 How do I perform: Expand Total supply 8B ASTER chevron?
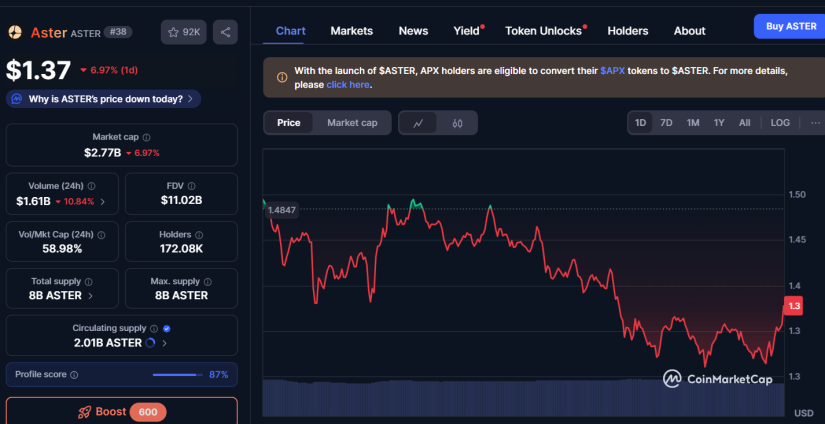tap(91, 296)
